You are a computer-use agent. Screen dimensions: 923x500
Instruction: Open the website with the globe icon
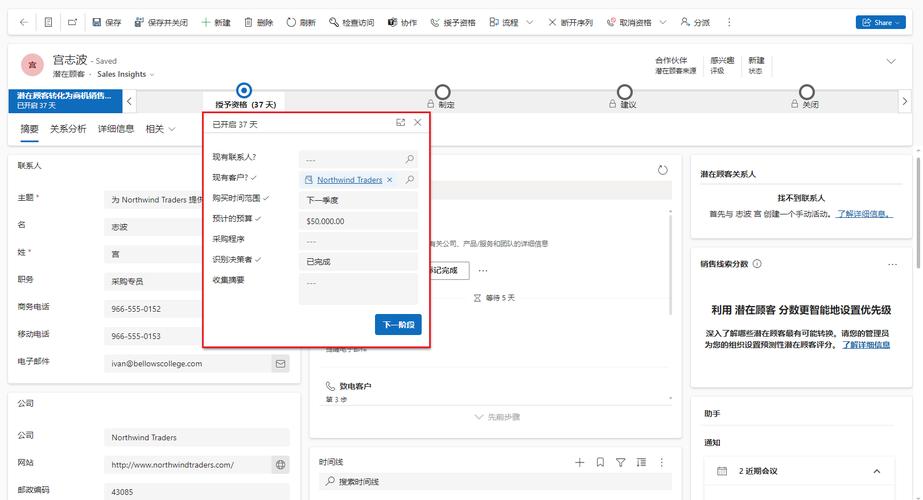coord(281,465)
